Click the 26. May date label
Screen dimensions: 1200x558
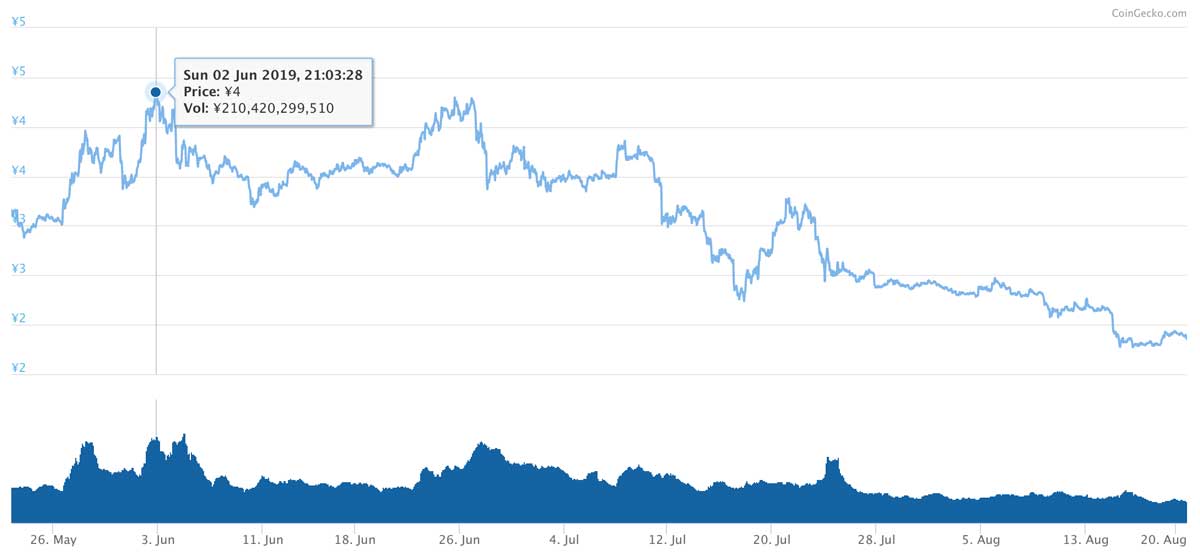(53, 539)
